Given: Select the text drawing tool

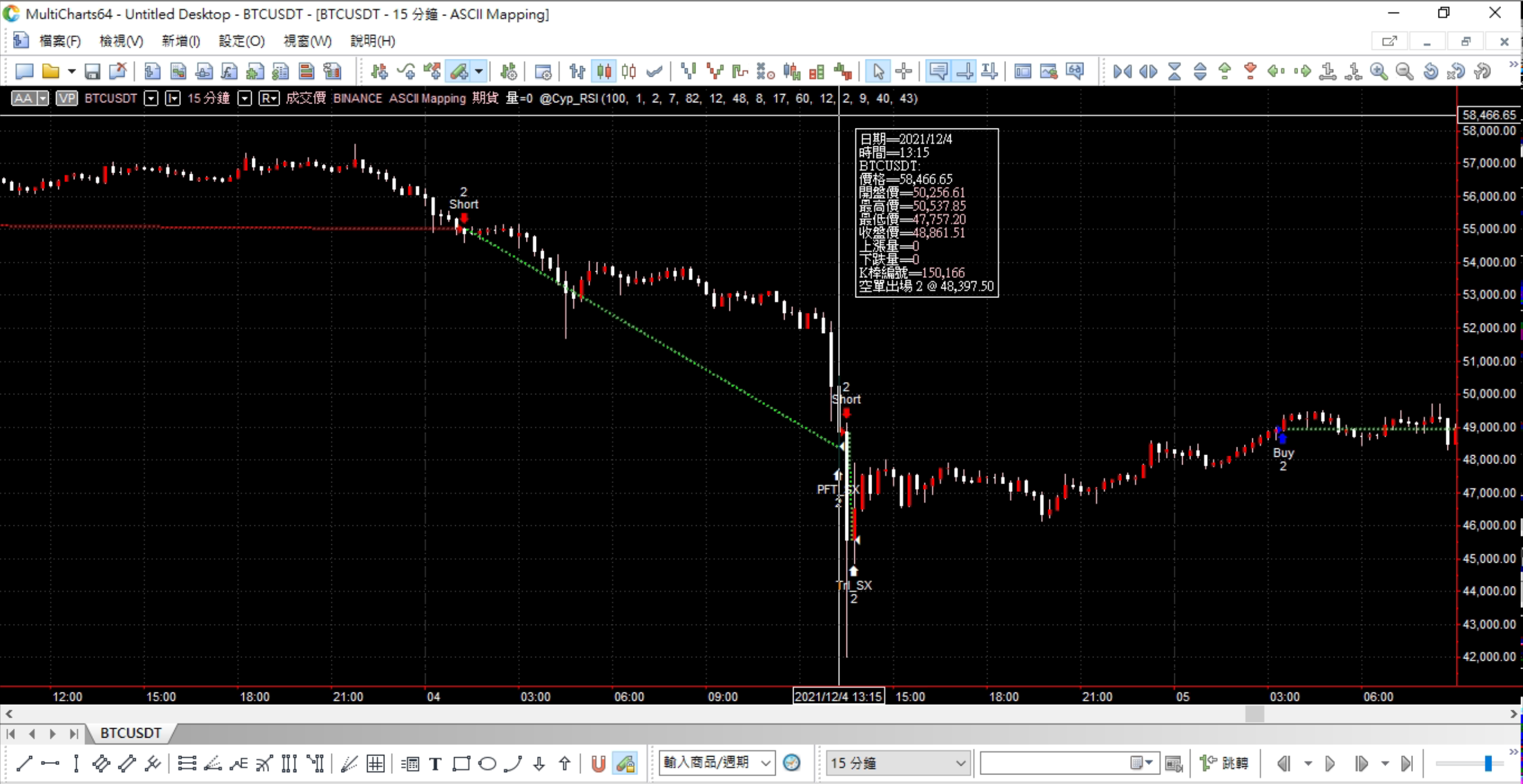Looking at the screenshot, I should tap(435, 763).
